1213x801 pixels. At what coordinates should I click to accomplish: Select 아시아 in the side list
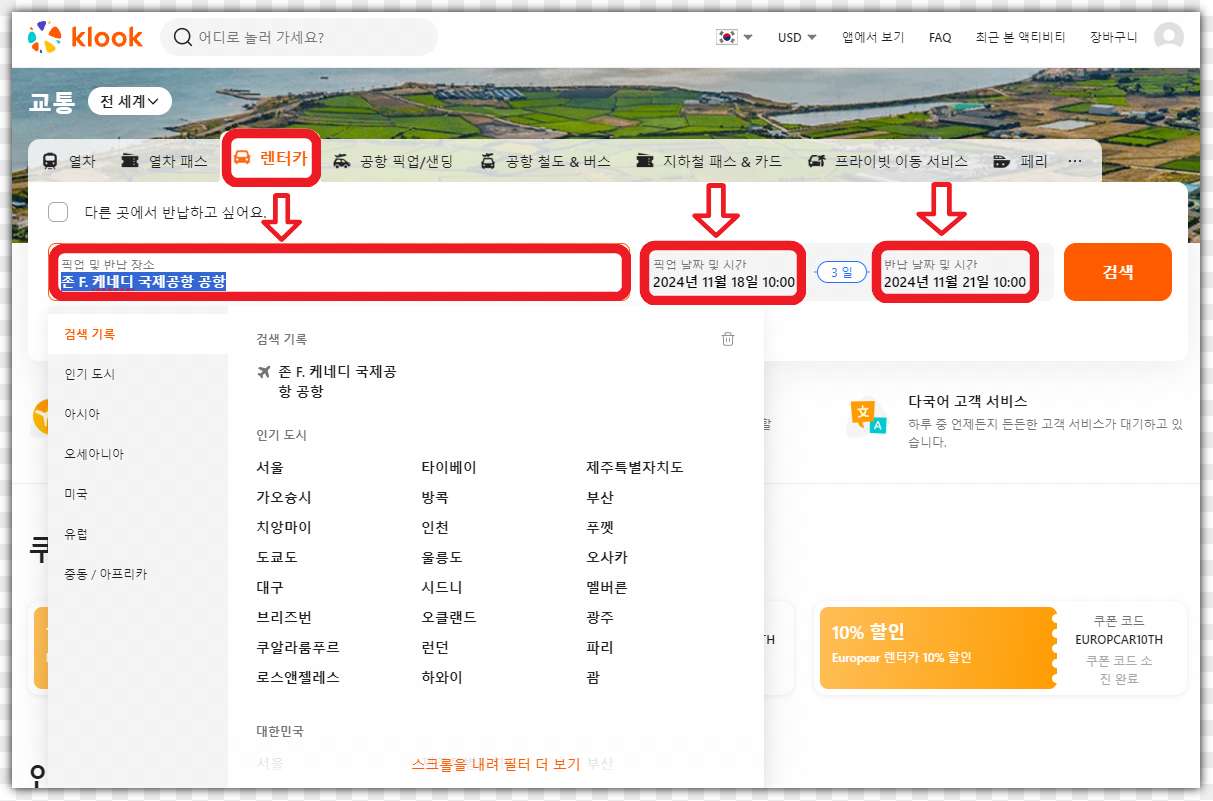tap(138, 414)
